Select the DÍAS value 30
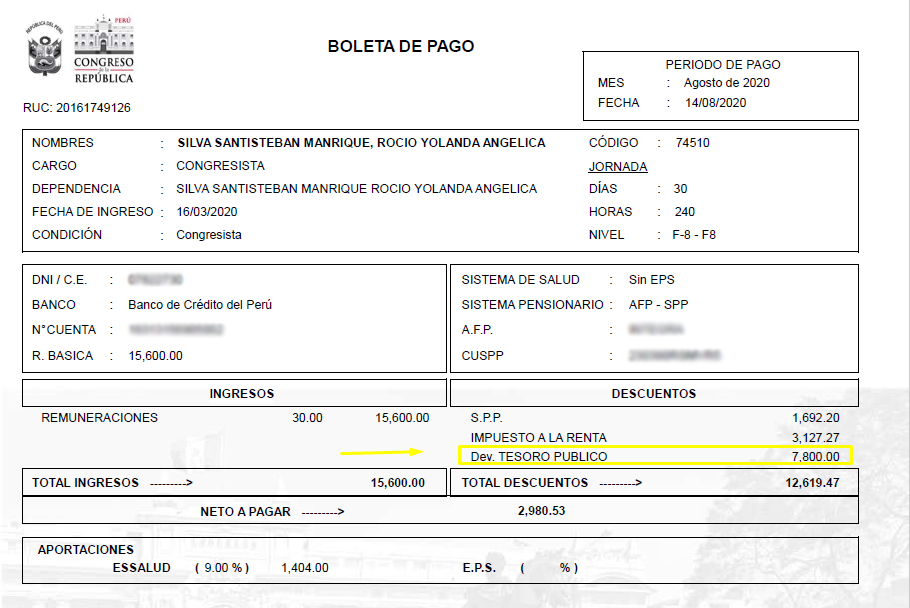The image size is (910, 608). click(x=680, y=189)
